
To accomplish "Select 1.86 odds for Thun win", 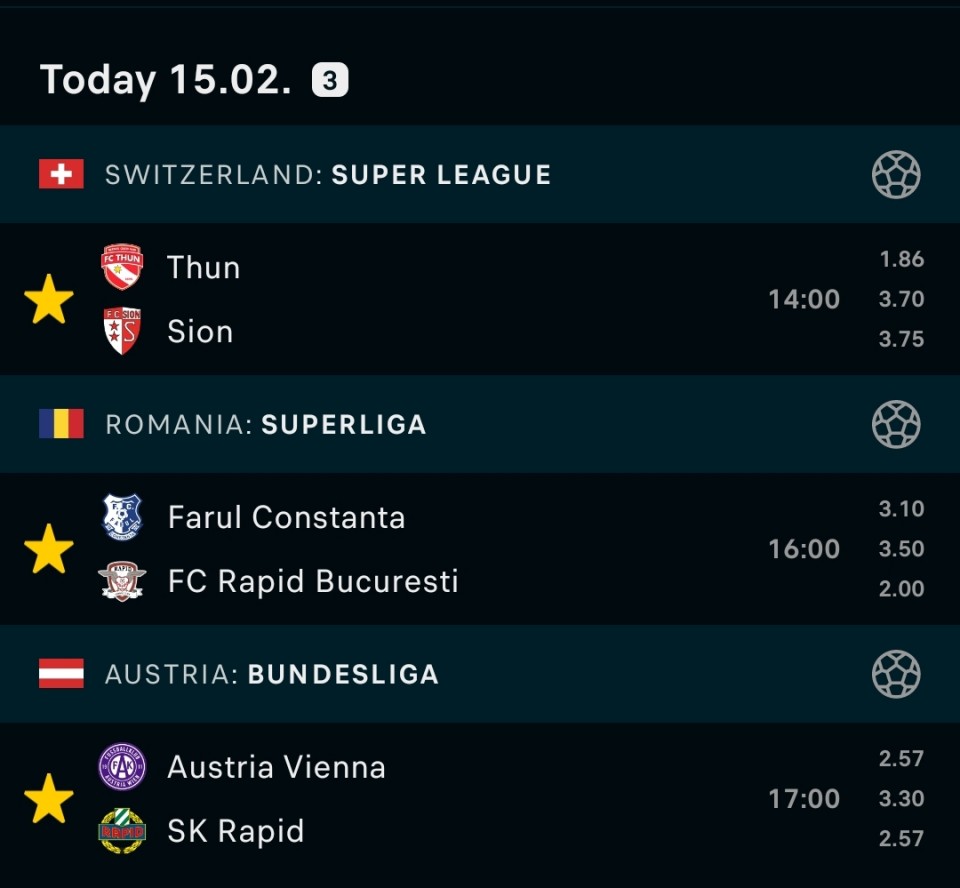I will pos(901,259).
